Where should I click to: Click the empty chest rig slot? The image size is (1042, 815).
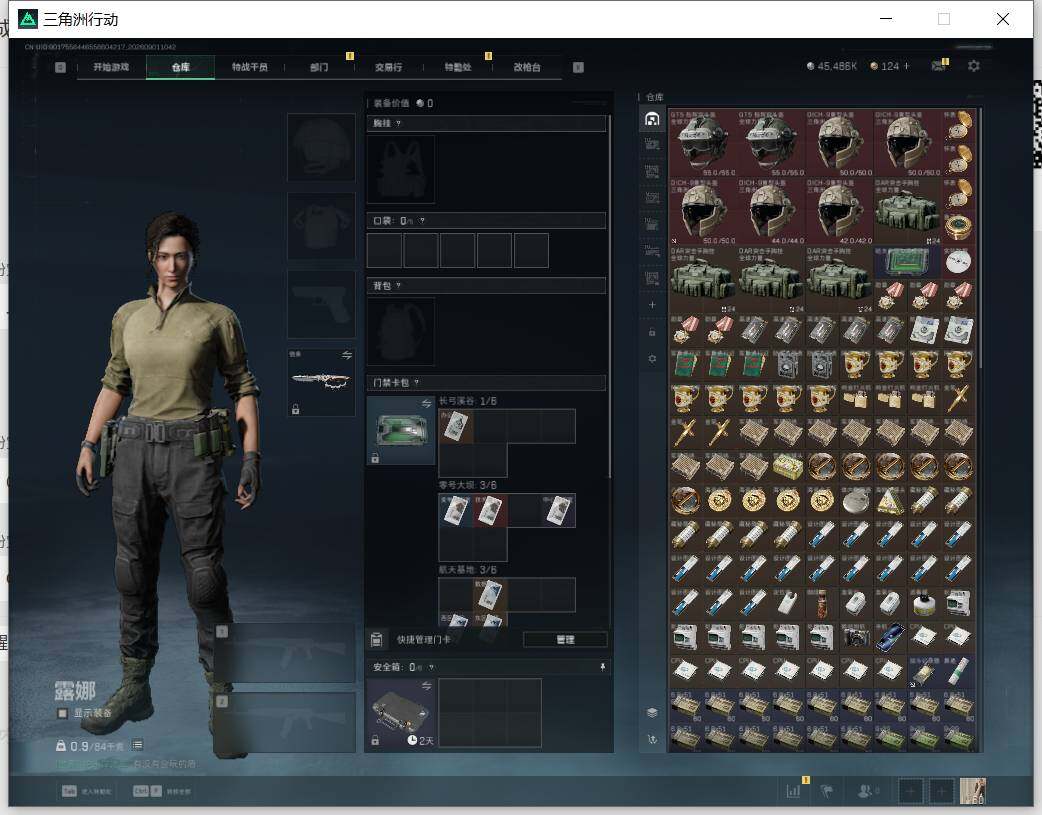(x=401, y=170)
